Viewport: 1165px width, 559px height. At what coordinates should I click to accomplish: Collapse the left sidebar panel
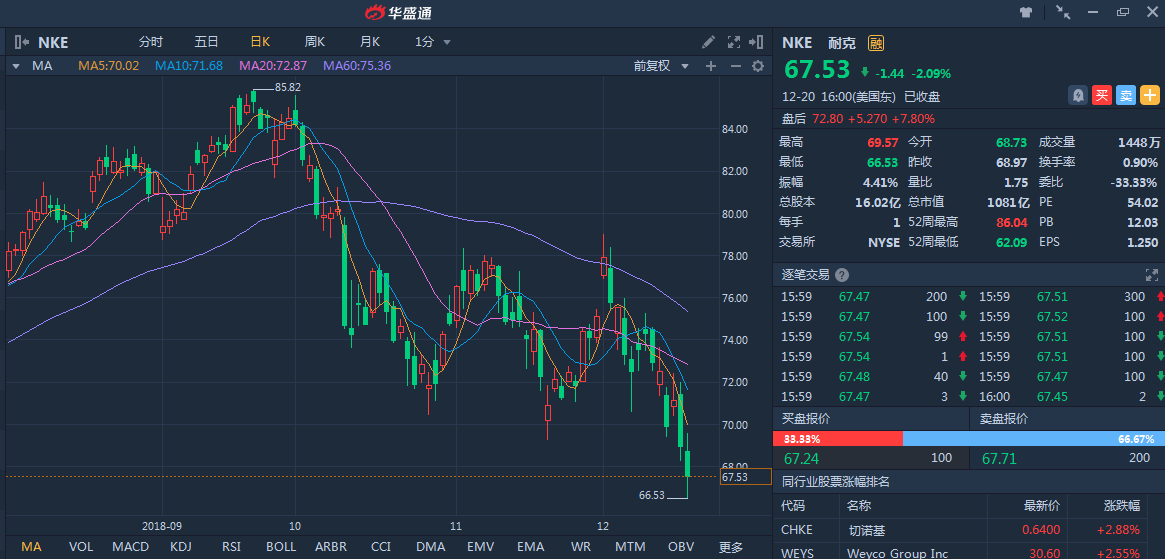(x=21, y=42)
